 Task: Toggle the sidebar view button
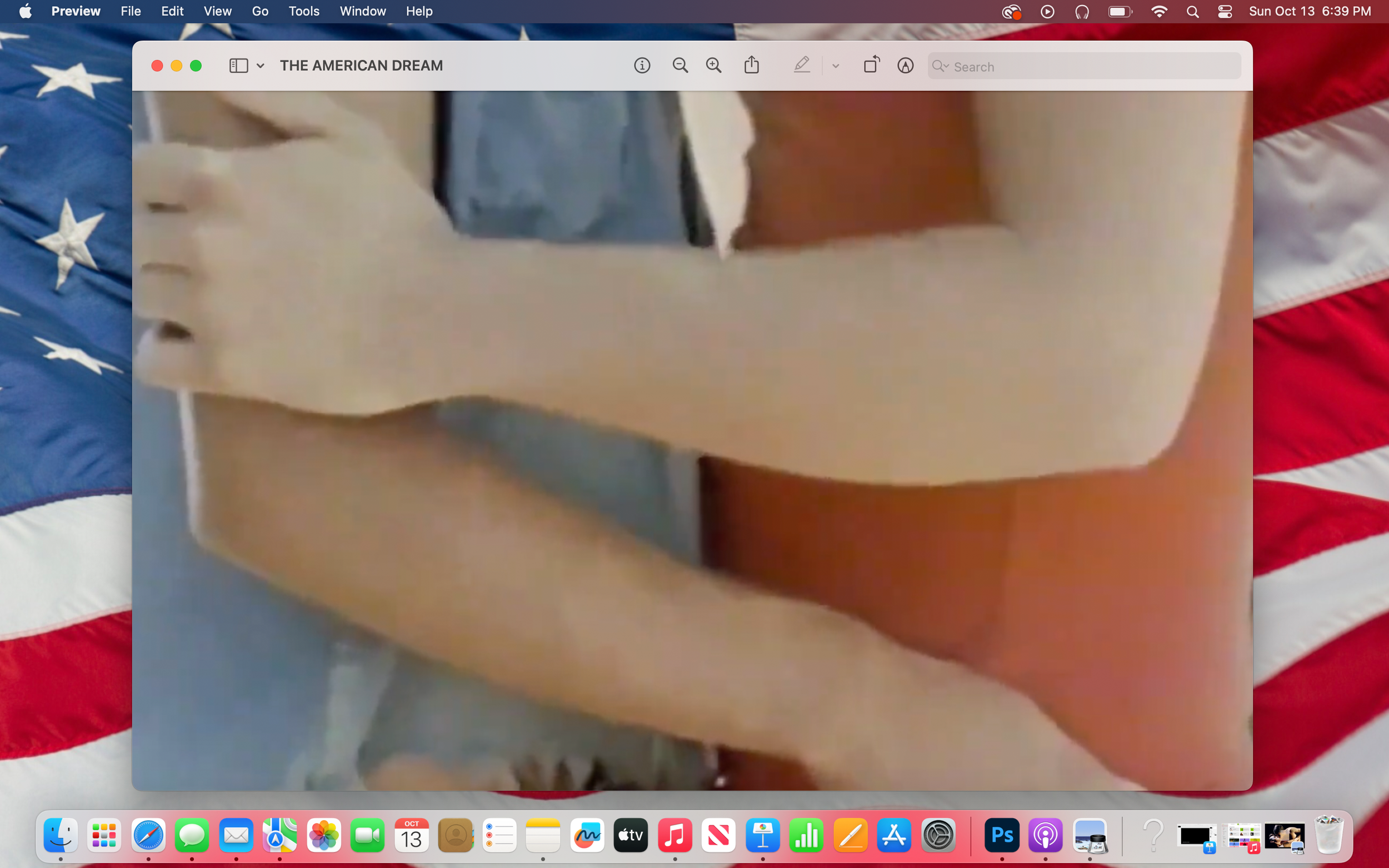coord(238,66)
